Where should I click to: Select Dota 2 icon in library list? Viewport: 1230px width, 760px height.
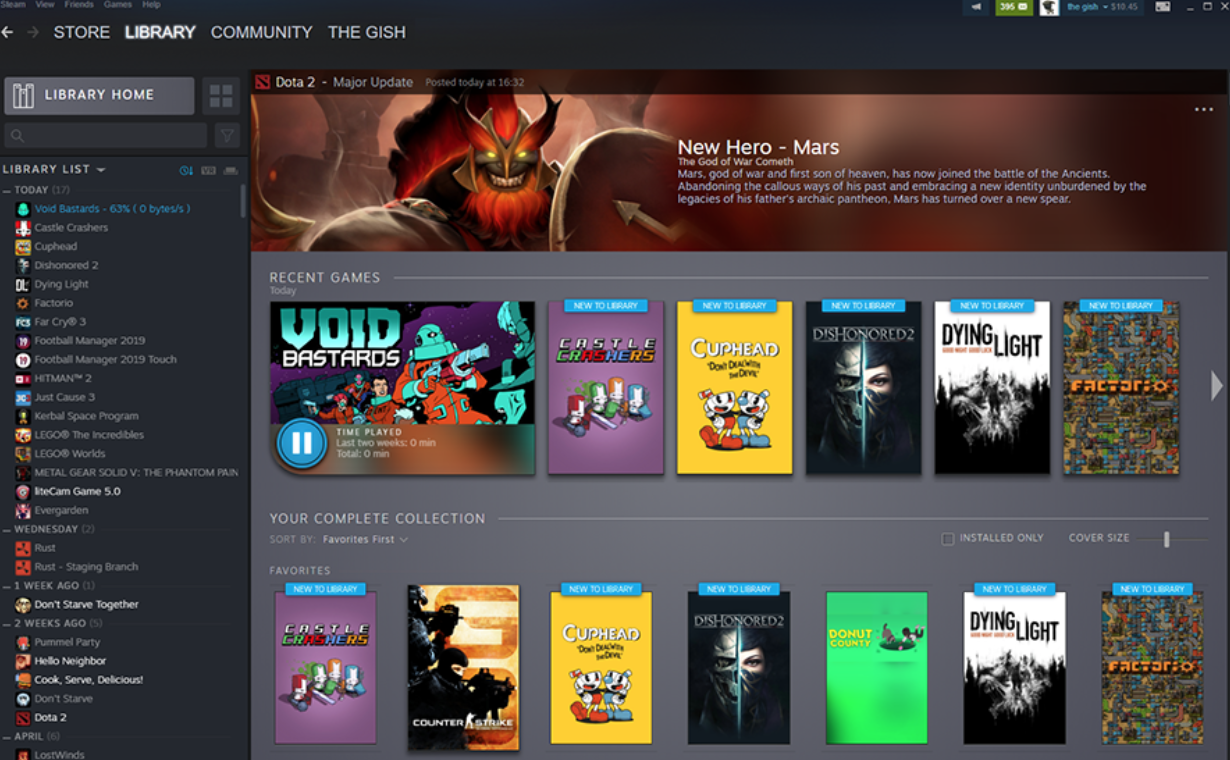pyautogui.click(x=23, y=718)
